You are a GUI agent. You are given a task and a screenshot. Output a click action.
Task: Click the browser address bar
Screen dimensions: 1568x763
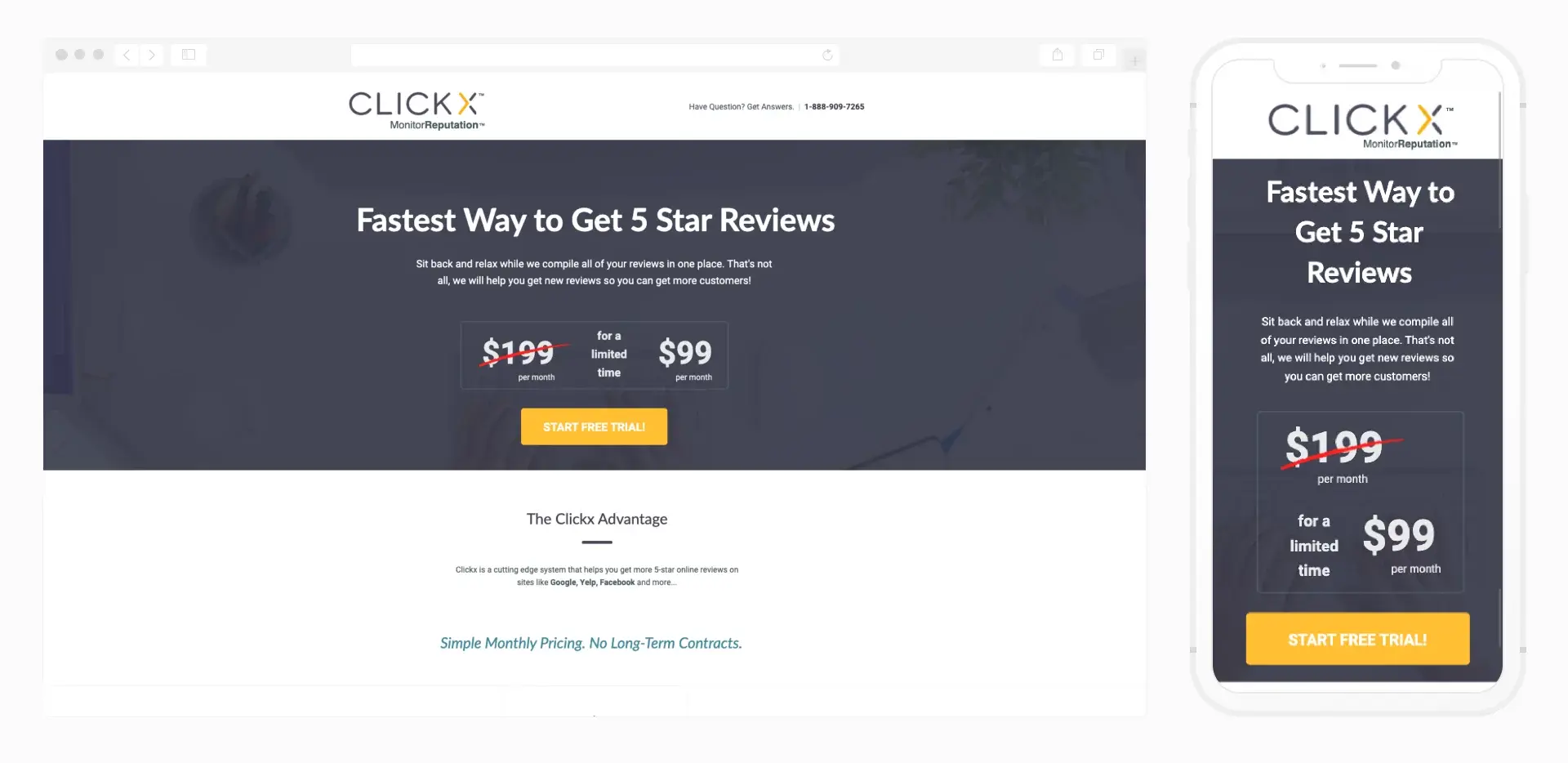pos(595,55)
